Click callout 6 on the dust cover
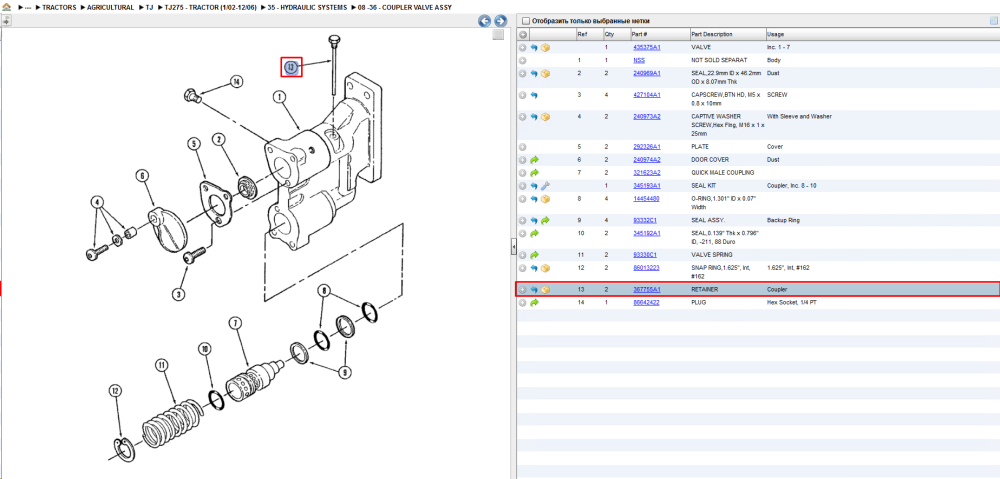 tap(142, 177)
